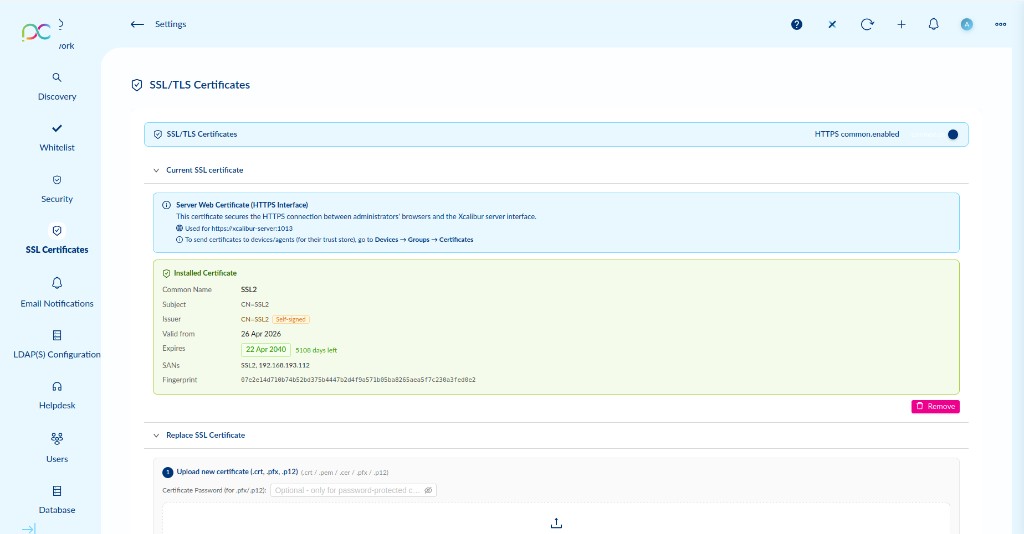1024x534 pixels.
Task: Open the notifications bell in top bar
Action: tap(934, 24)
